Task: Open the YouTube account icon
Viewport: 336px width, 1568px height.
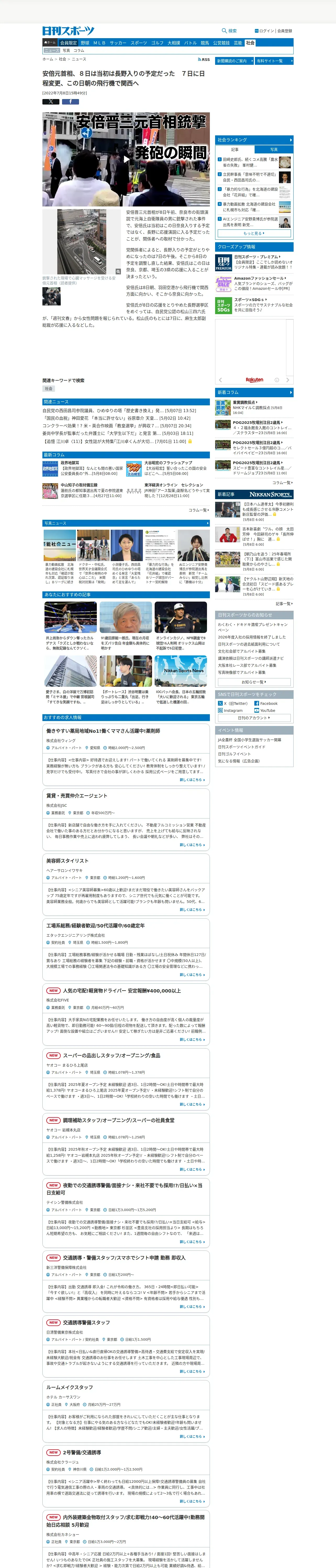Action: (257, 710)
